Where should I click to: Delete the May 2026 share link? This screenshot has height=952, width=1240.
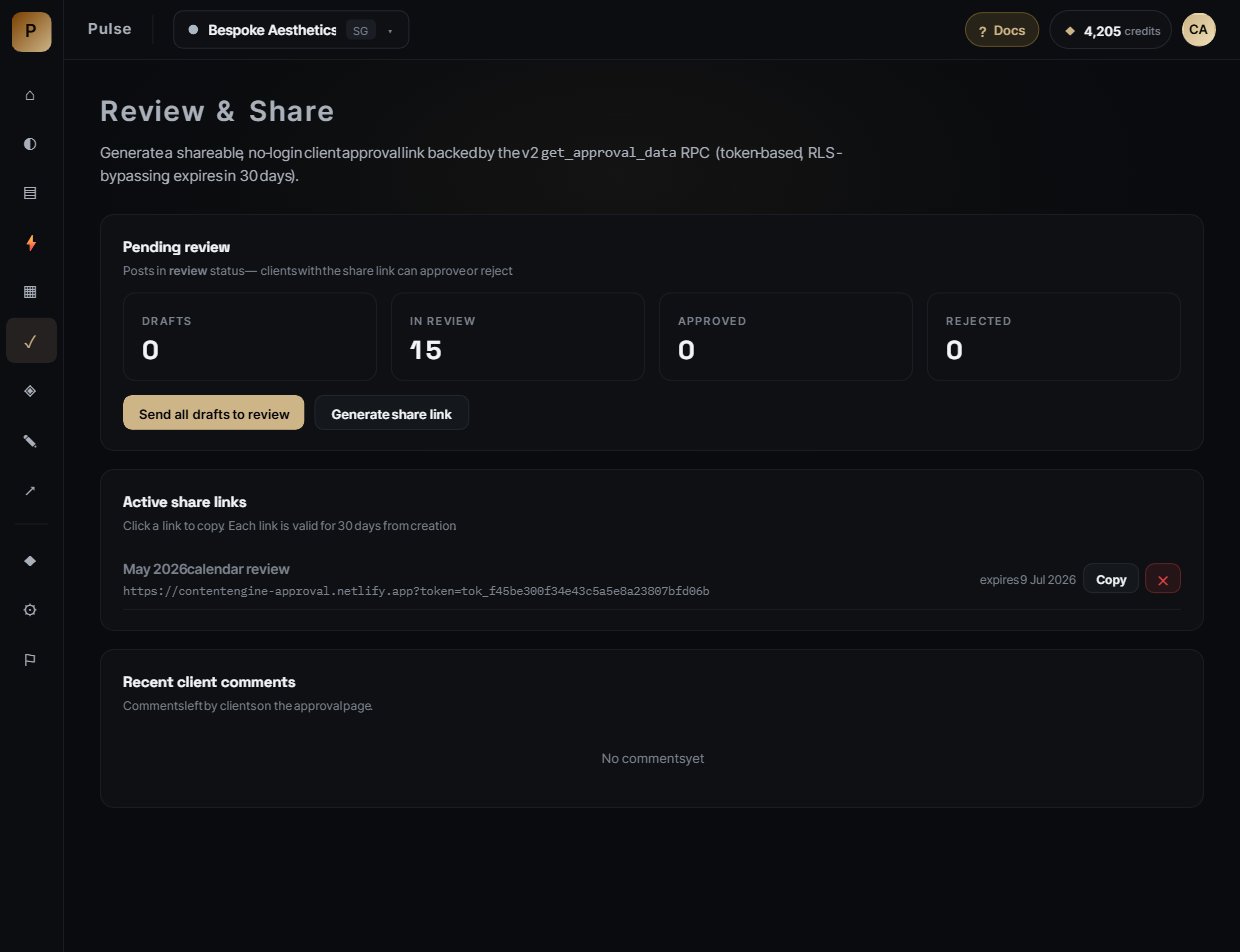pos(1163,579)
